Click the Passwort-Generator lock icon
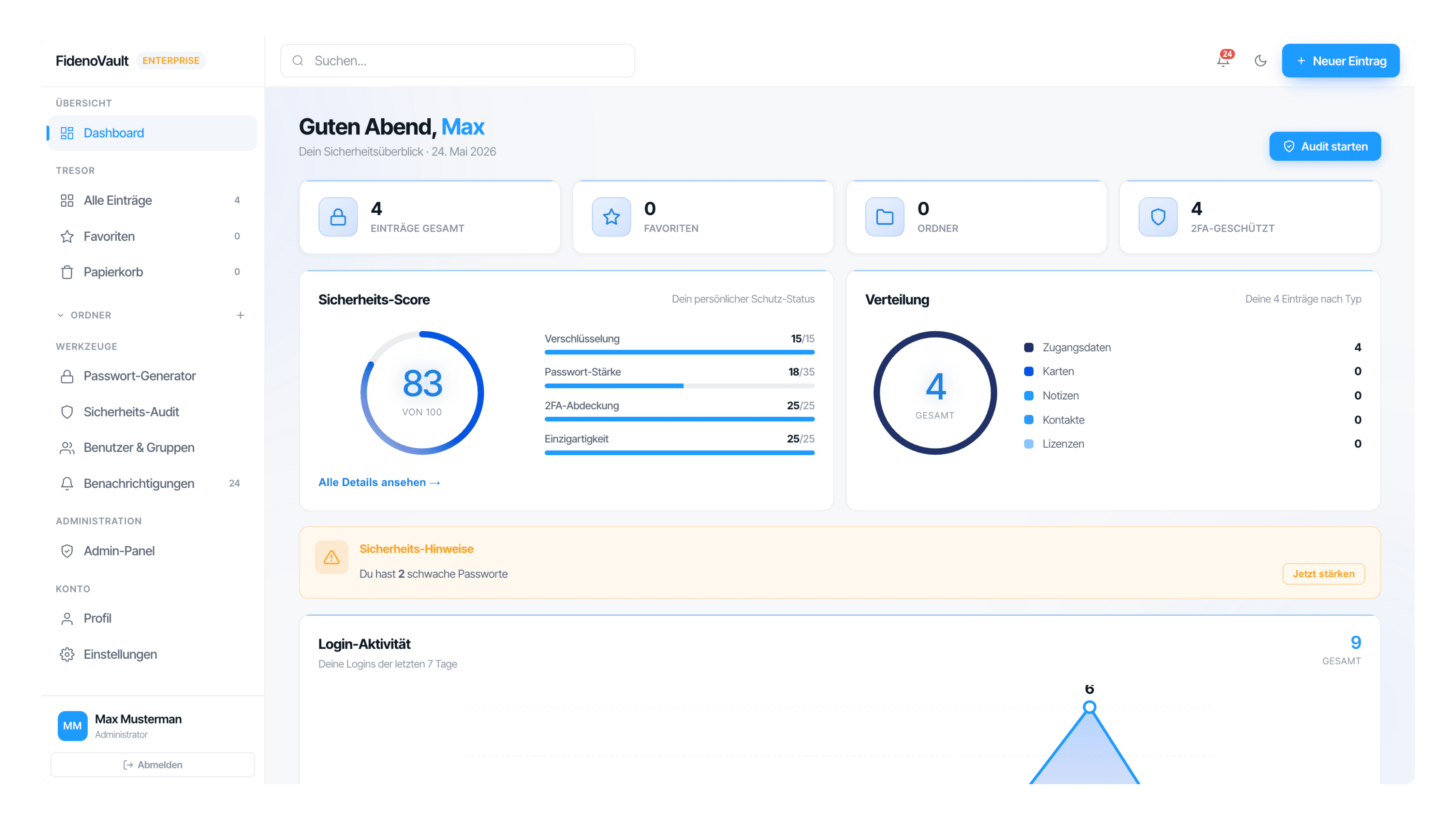Viewport: 1456px width, 819px height. [x=67, y=376]
